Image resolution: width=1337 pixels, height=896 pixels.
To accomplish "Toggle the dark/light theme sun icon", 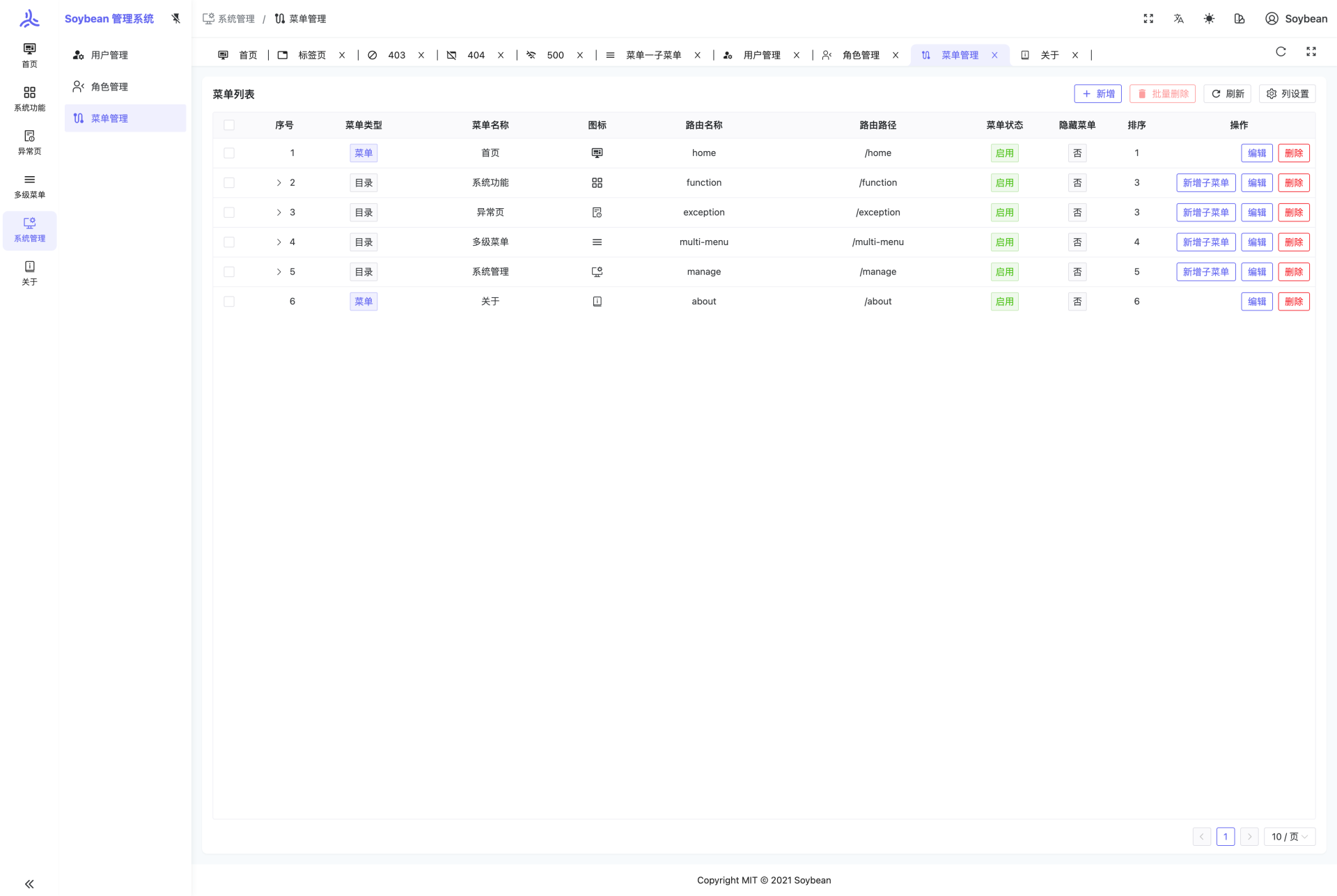I will click(1209, 19).
